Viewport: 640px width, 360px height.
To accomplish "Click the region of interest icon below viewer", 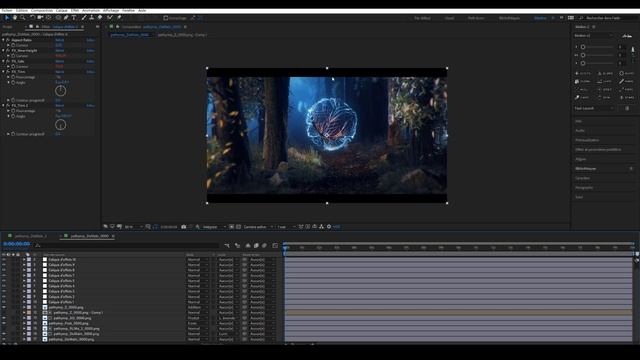I will (231, 227).
